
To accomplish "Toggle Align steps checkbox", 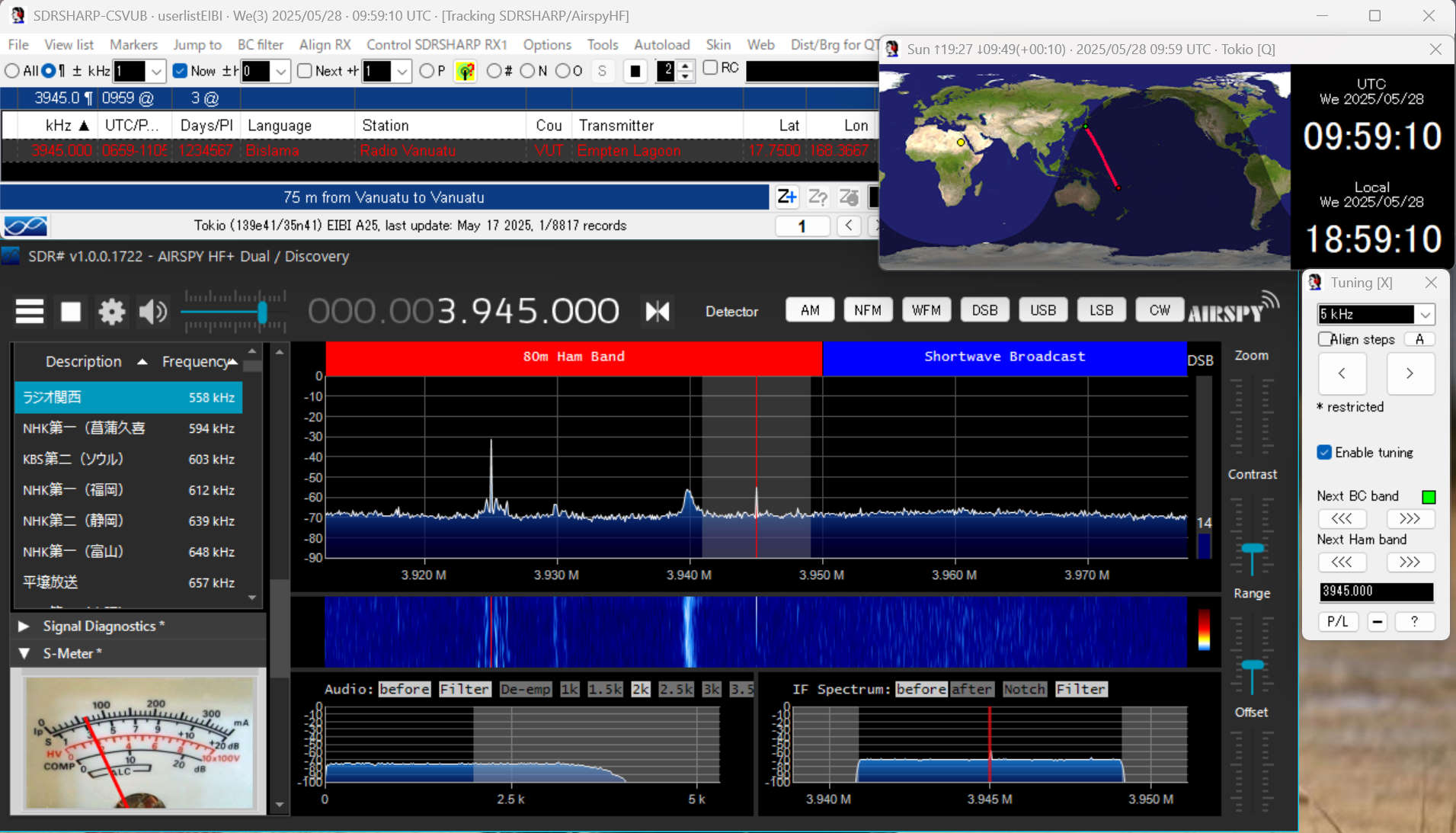I will [x=1325, y=339].
